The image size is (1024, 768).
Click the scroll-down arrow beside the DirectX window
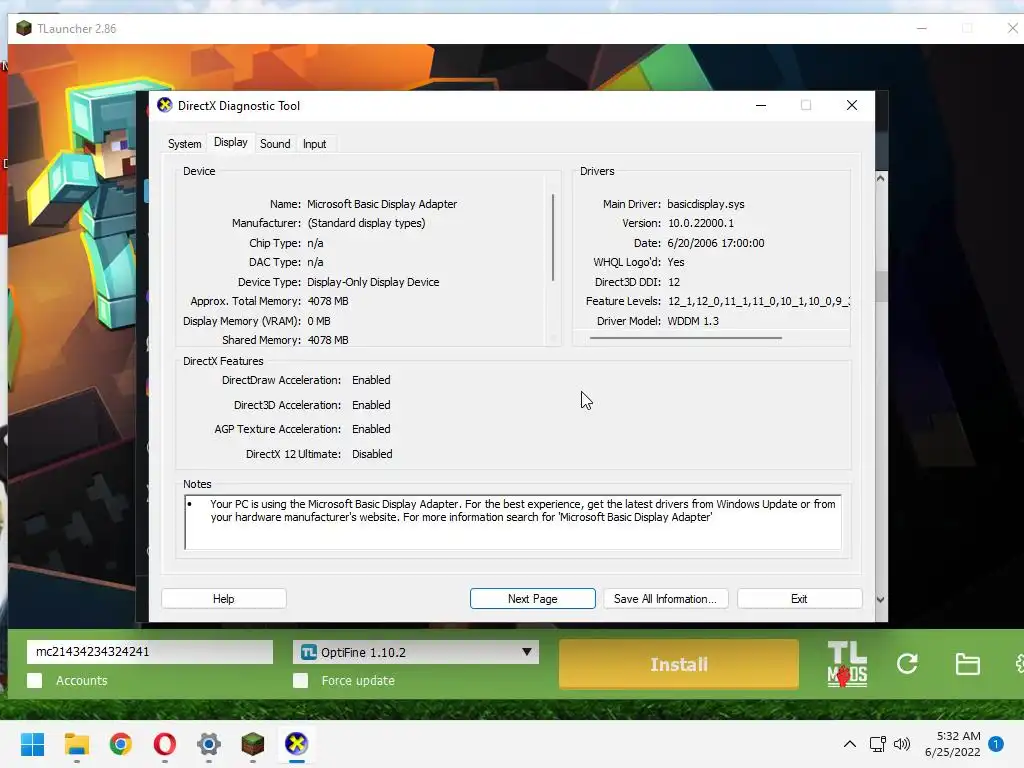coord(880,600)
